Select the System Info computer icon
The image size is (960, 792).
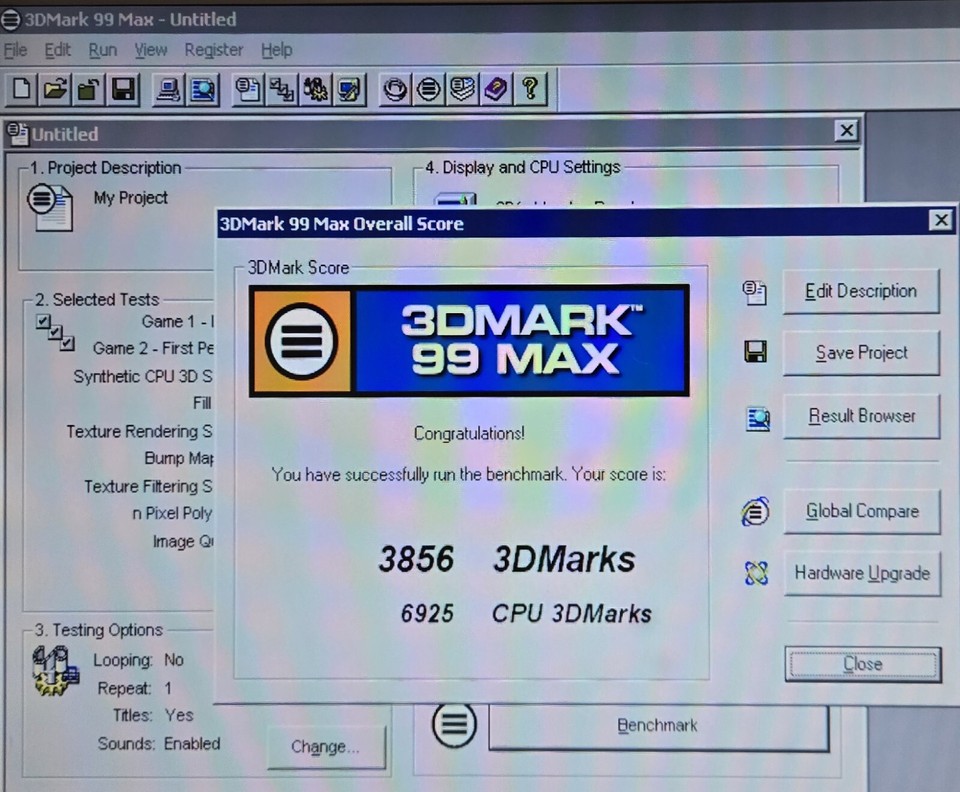coord(167,89)
